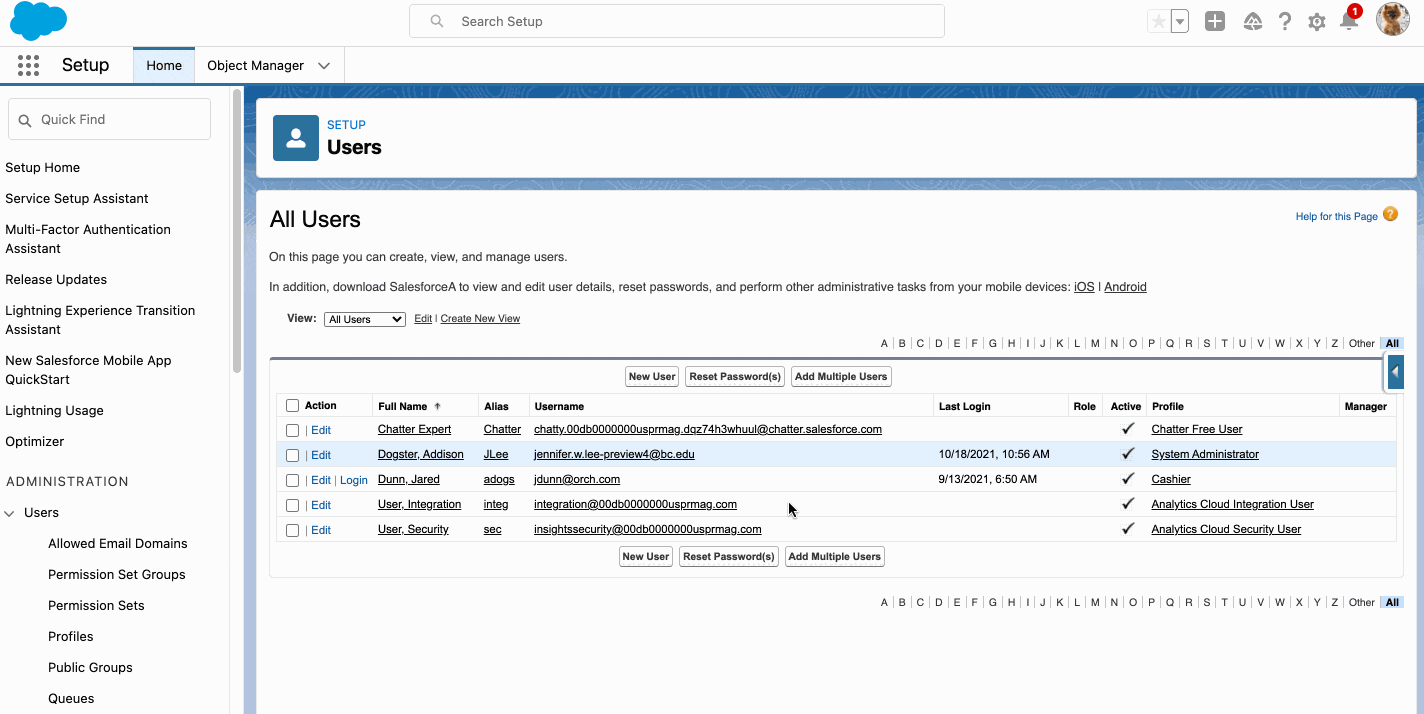
Task: Click the top New User button
Action: tap(652, 377)
